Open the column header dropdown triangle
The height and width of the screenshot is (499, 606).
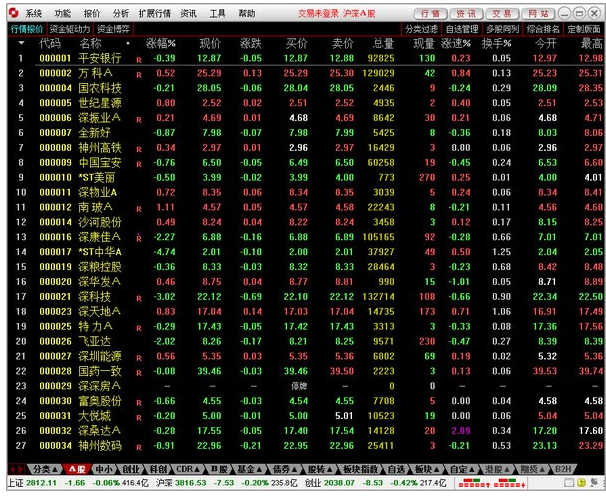click(x=21, y=43)
